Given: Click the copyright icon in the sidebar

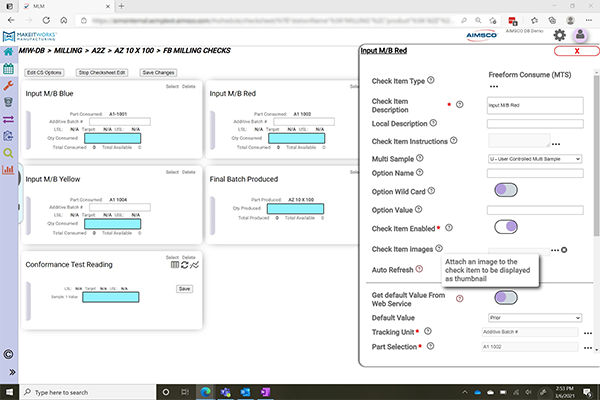Looking at the screenshot, I should [8, 354].
